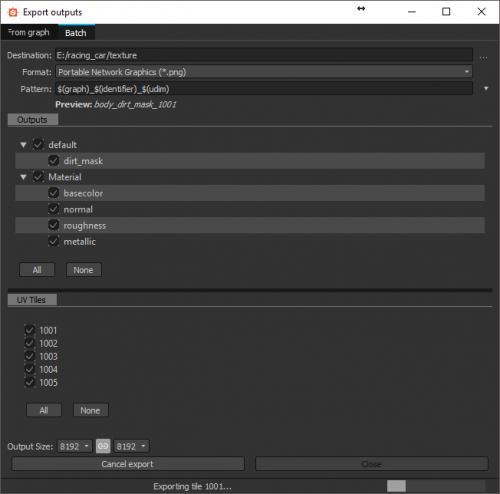The width and height of the screenshot is (500, 494).
Task: Open the destination browse ellipsis button
Action: pyautogui.click(x=483, y=56)
